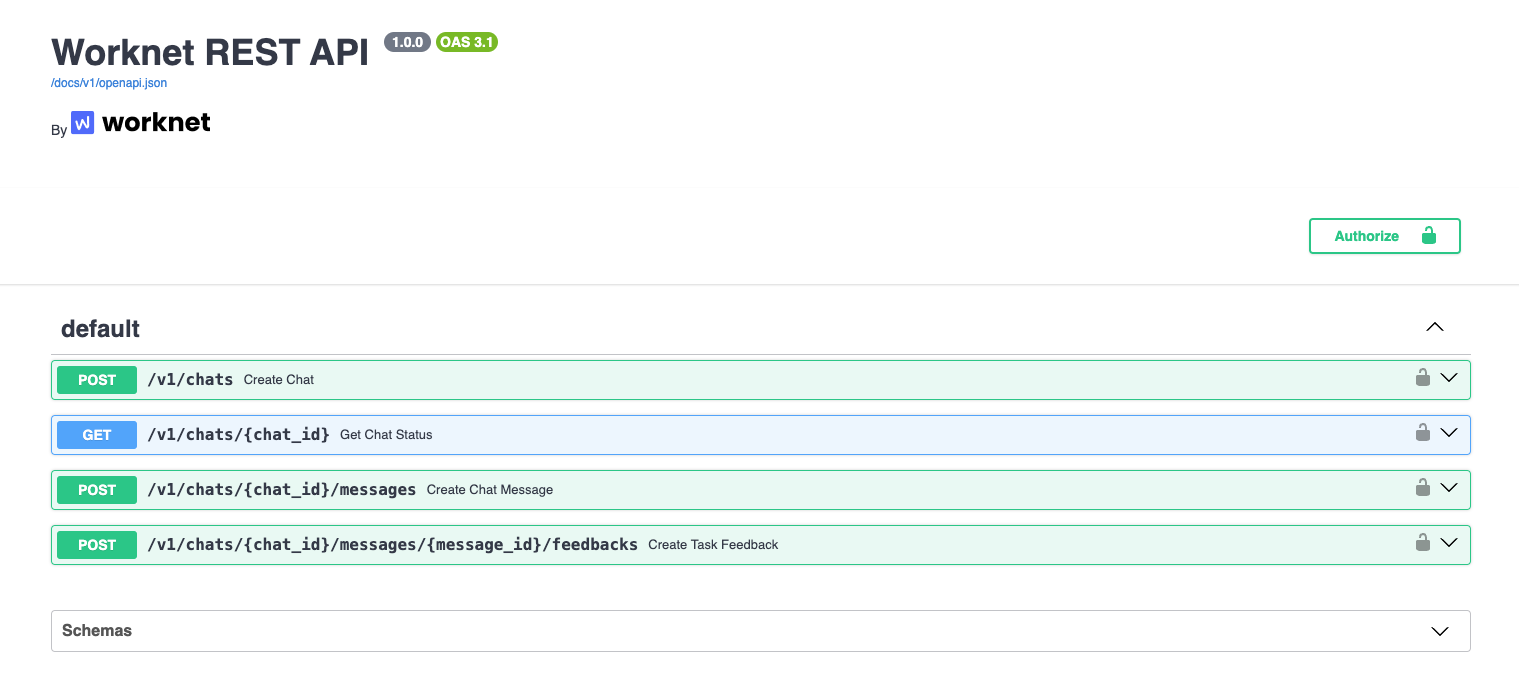The height and width of the screenshot is (688, 1519).
Task: Click the Worknet logo icon
Action: point(83,123)
